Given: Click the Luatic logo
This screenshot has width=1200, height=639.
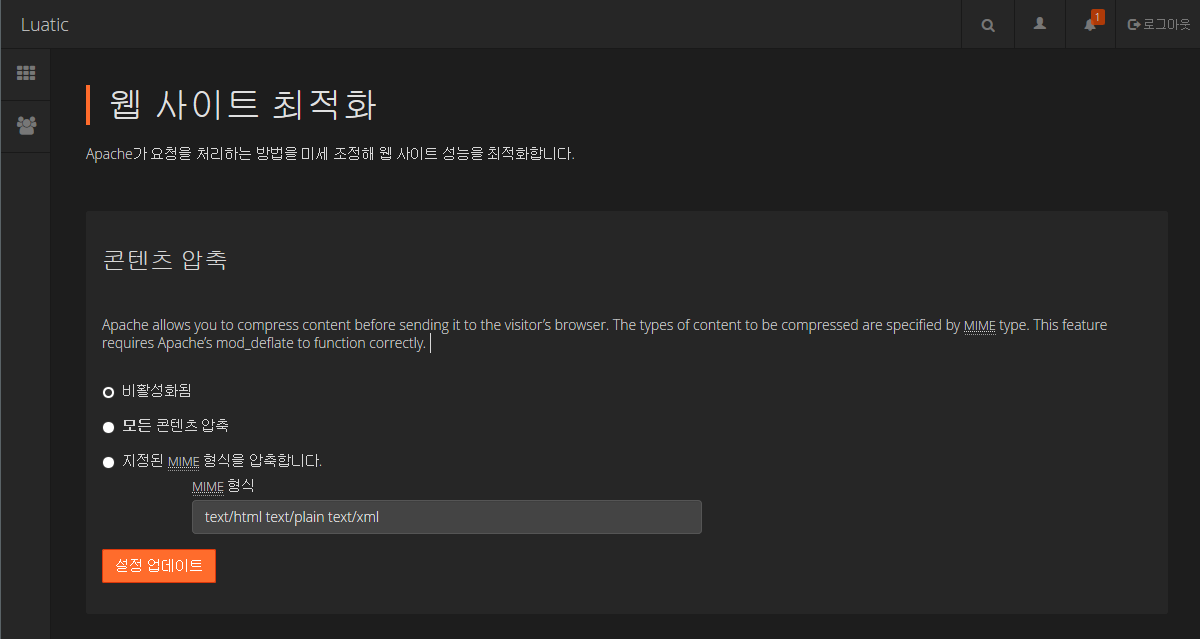Looking at the screenshot, I should tap(44, 24).
